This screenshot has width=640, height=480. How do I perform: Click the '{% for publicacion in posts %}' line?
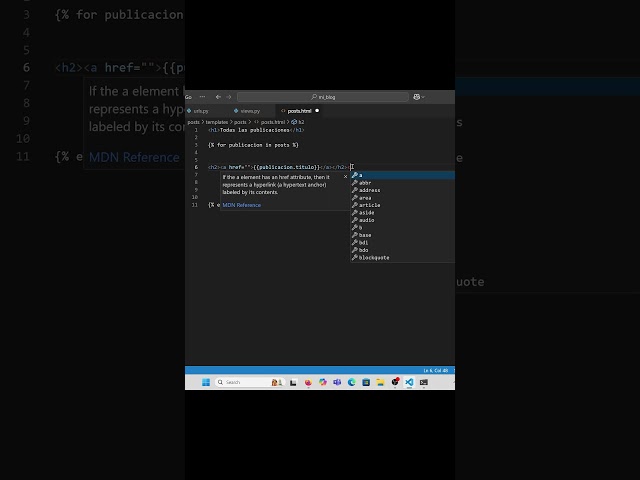point(253,145)
